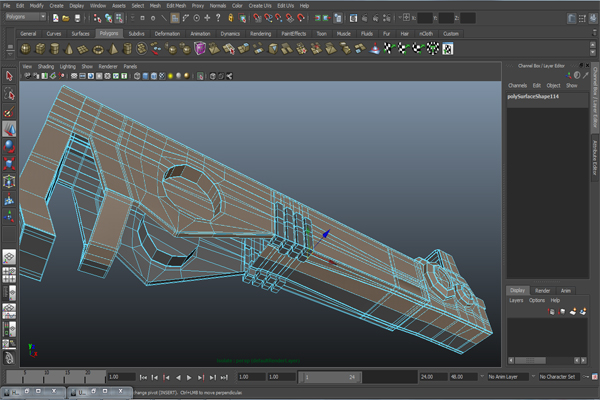
Task: Create a polygon pipe from the shelf
Action: pos(127,49)
